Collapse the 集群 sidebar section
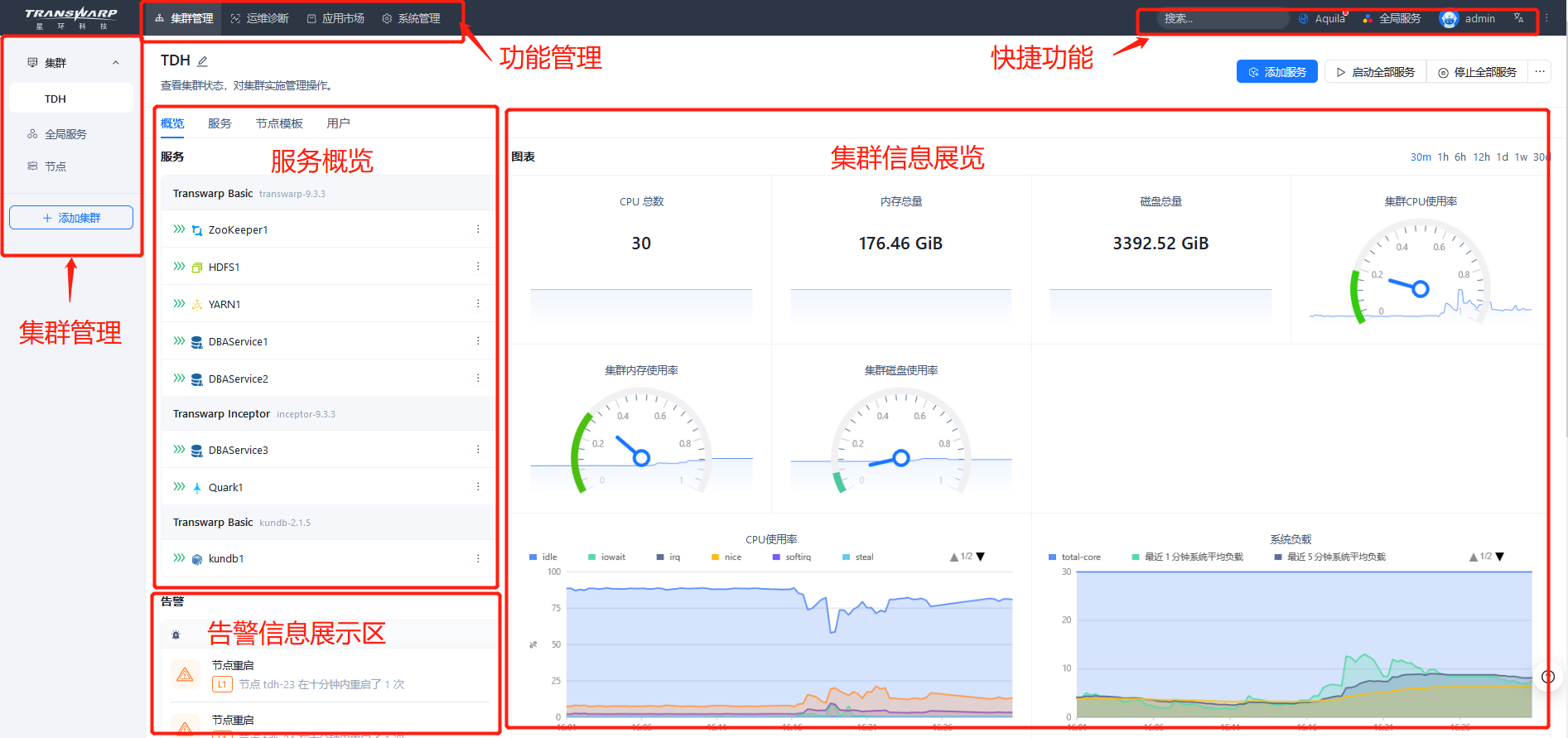Image resolution: width=1568 pixels, height=738 pixels. pyautogui.click(x=116, y=63)
